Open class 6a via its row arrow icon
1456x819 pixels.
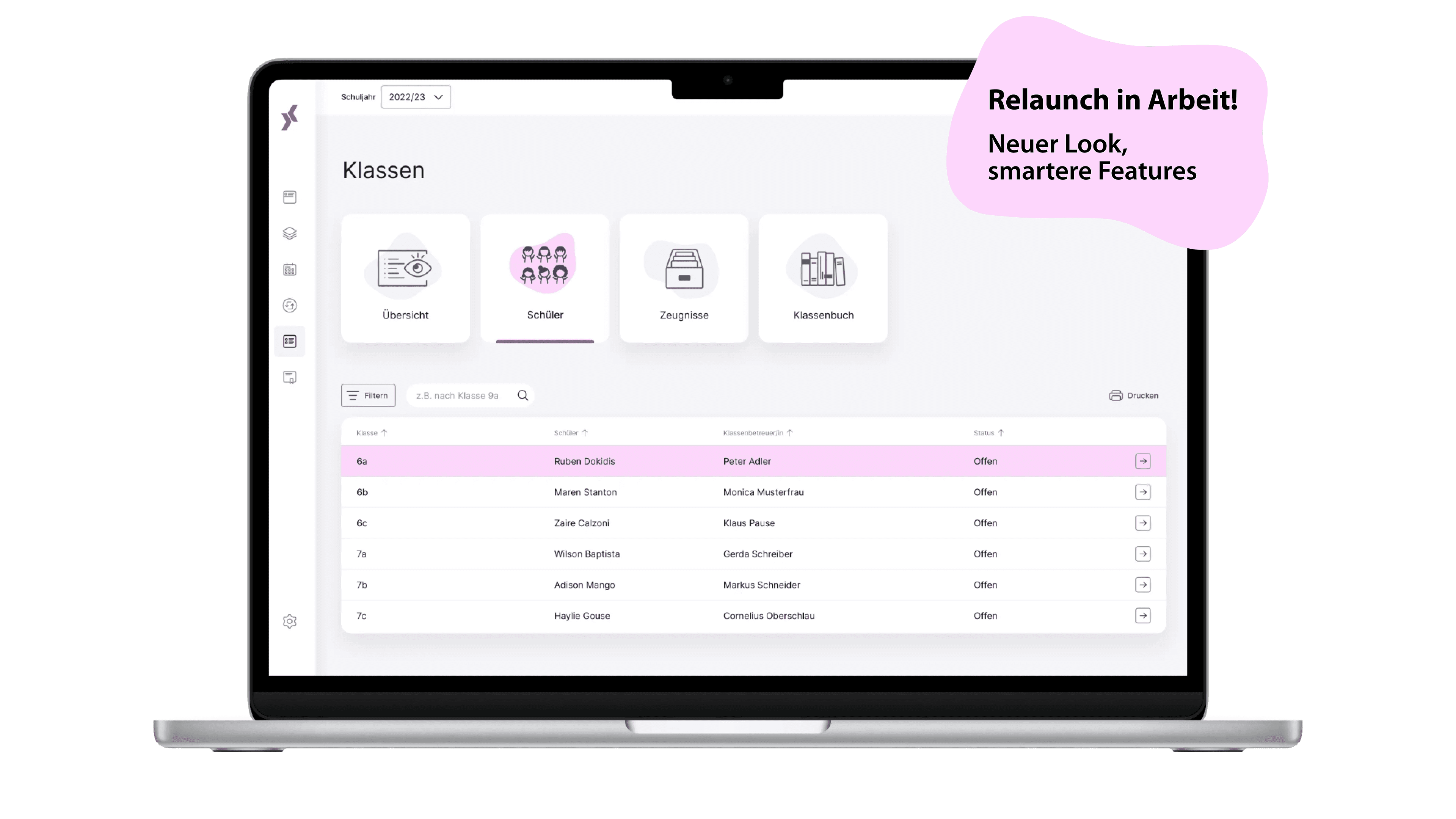pos(1144,461)
